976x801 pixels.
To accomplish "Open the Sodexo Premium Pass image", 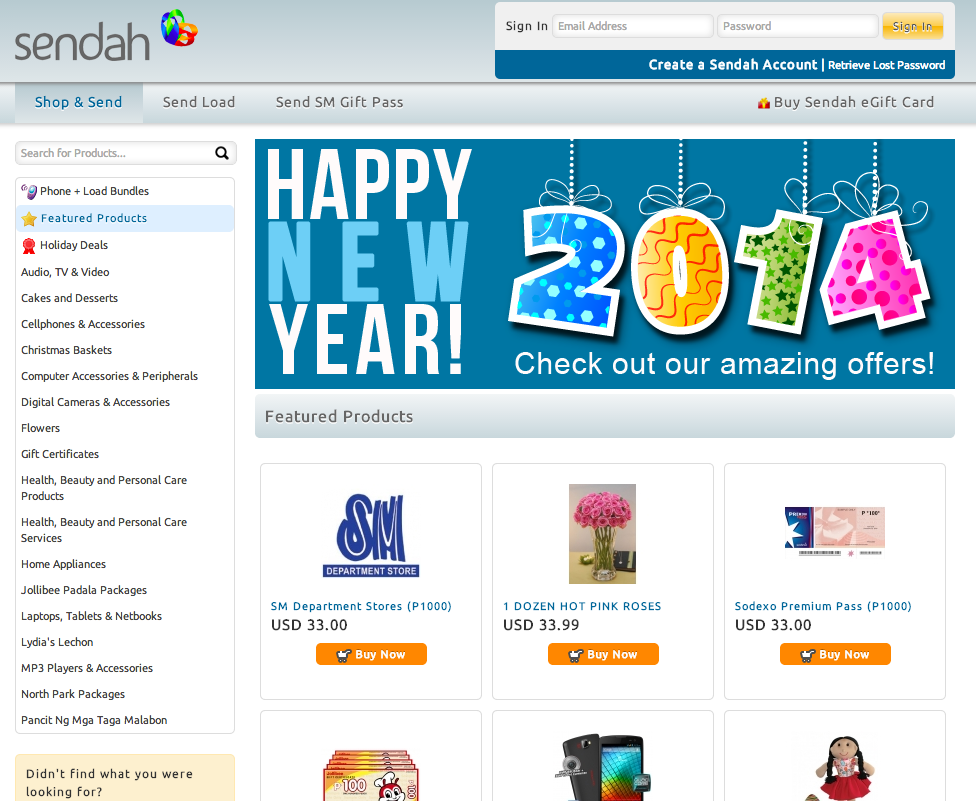I will pos(835,532).
